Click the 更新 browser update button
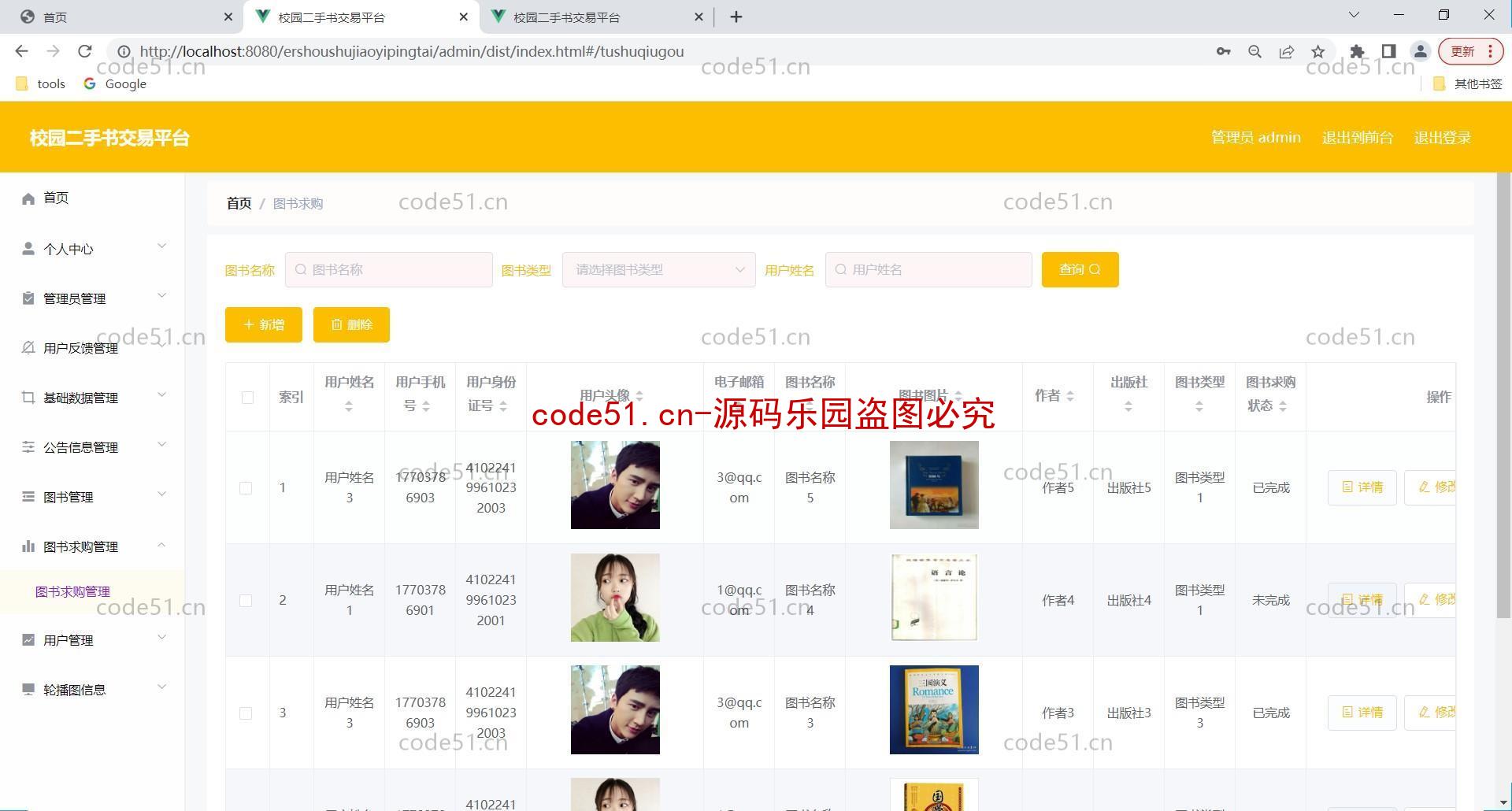The height and width of the screenshot is (811, 1512). [1470, 51]
